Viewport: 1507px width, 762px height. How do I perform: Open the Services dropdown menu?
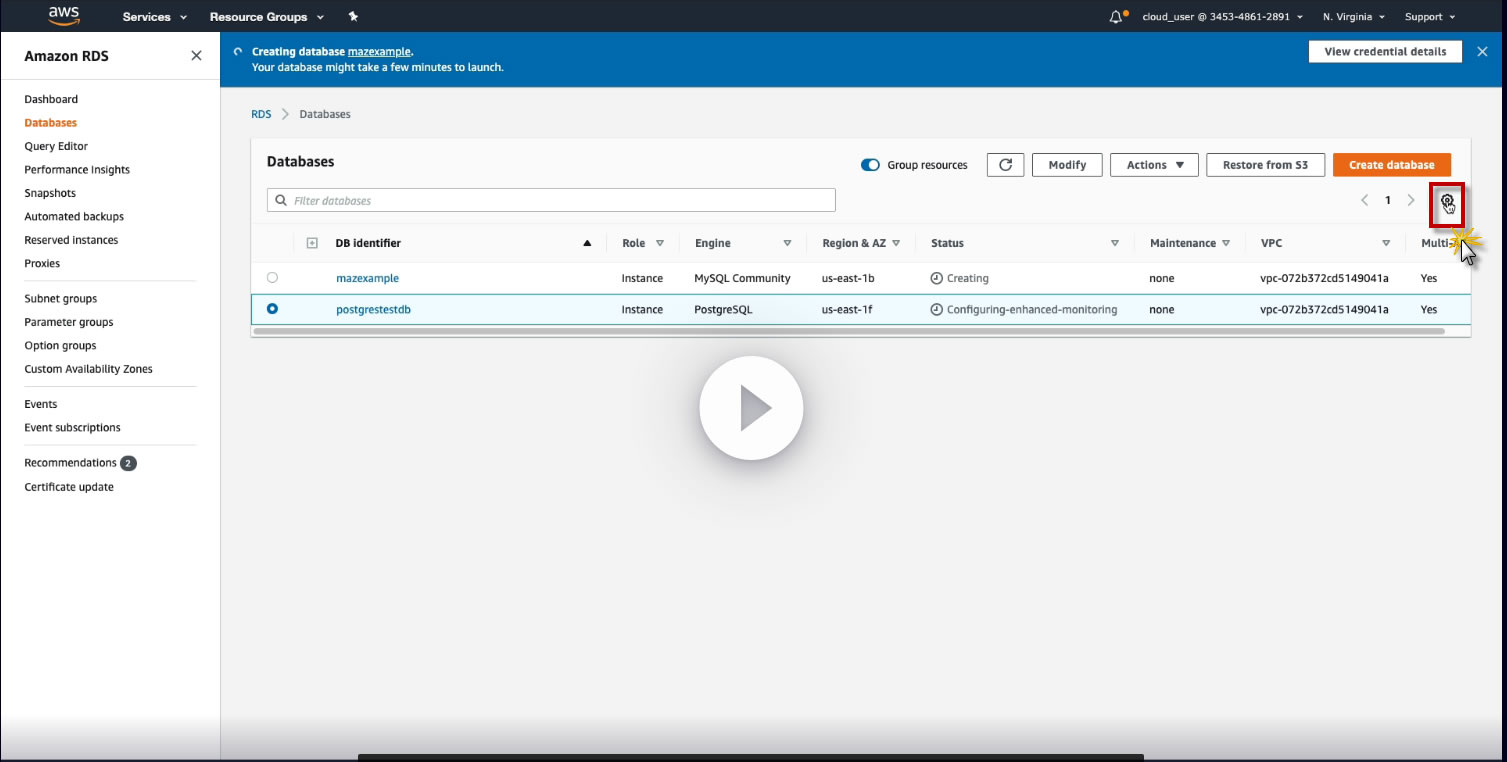(155, 17)
